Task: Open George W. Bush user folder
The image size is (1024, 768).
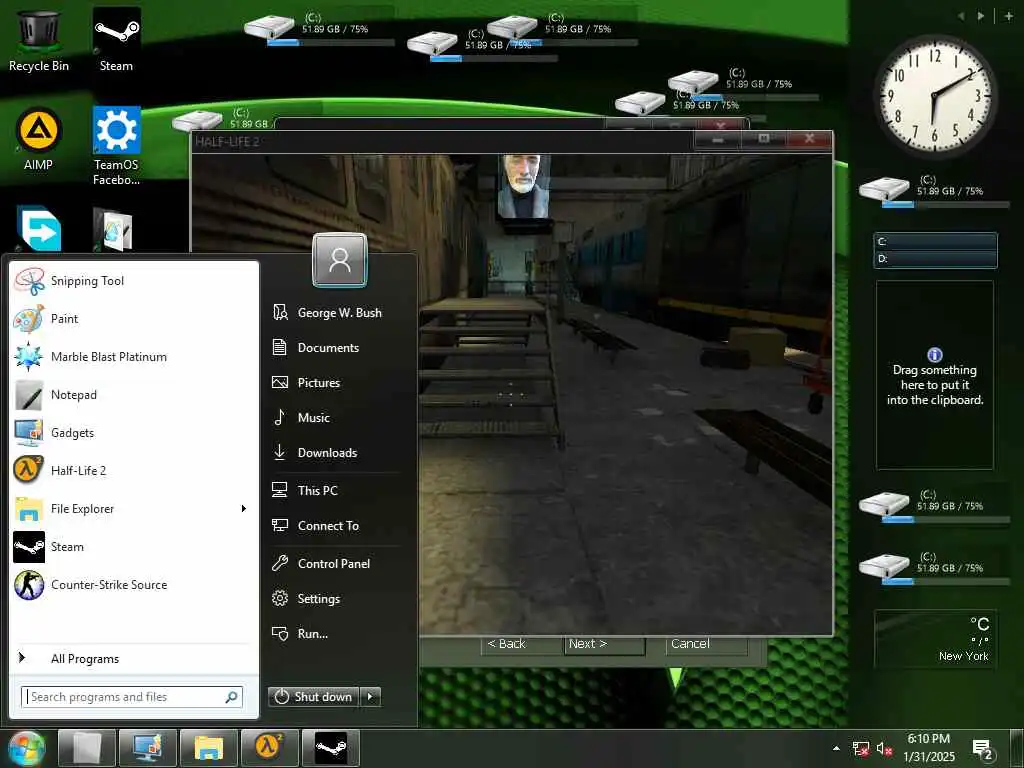Action: (334, 313)
